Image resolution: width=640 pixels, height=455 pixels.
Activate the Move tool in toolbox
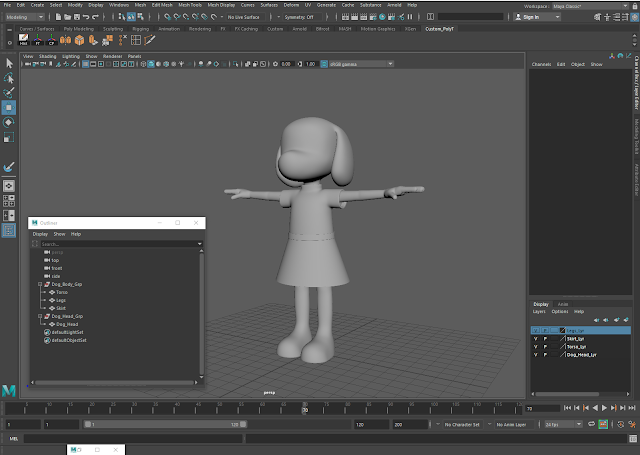tap(9, 107)
